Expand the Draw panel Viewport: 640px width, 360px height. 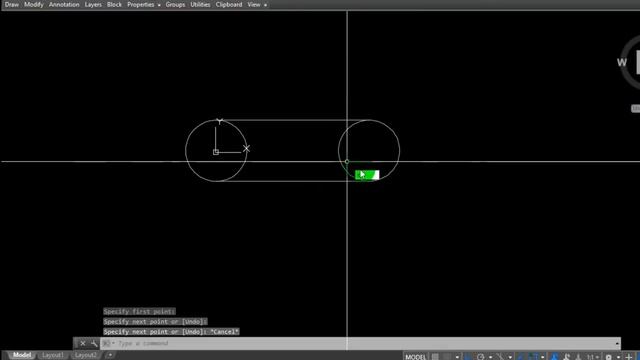tap(12, 4)
